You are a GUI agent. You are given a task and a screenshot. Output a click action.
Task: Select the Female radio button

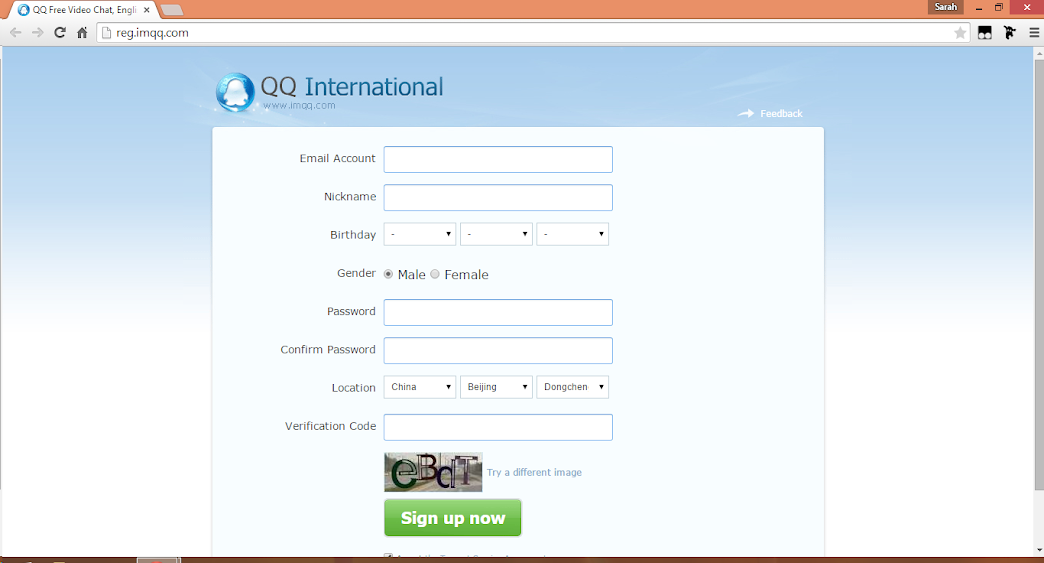(x=435, y=274)
